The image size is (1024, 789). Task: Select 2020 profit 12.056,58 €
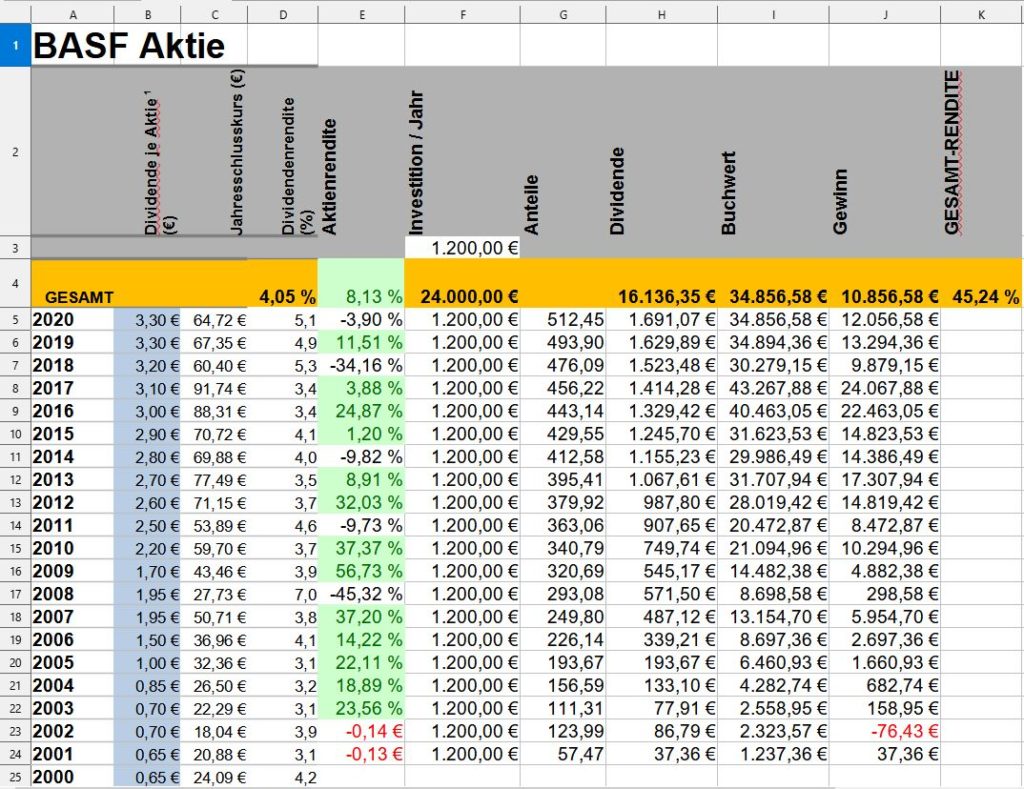click(x=885, y=319)
